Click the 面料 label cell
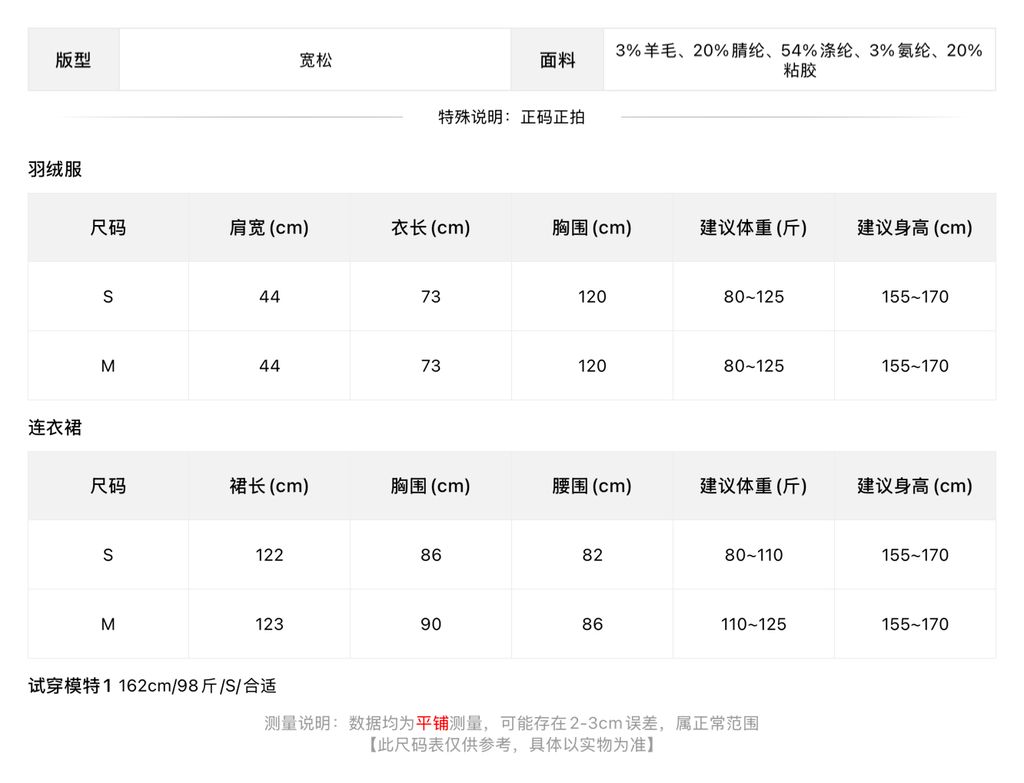 coord(557,60)
